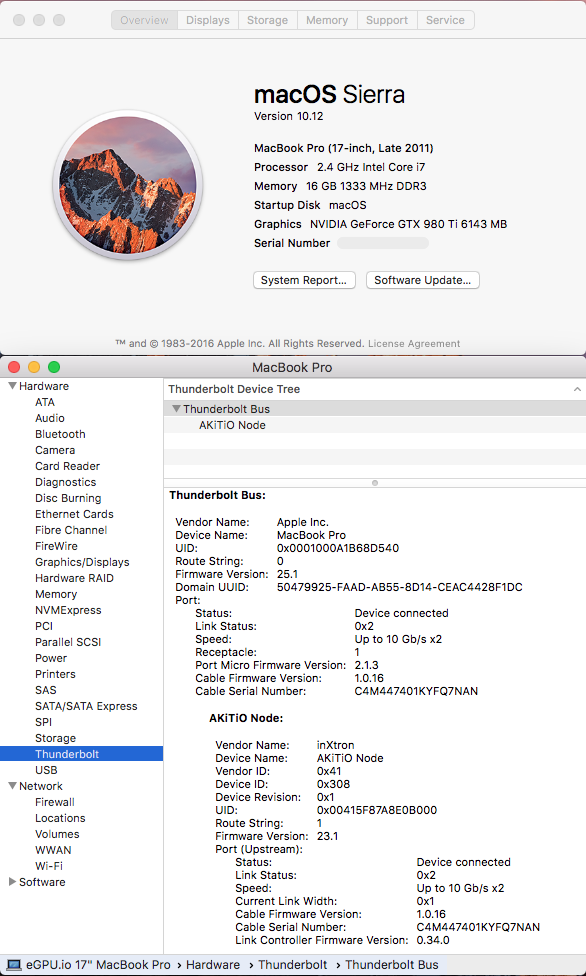Select Disc Burning in the sidebar
Image resolution: width=586 pixels, height=976 pixels.
[68, 498]
